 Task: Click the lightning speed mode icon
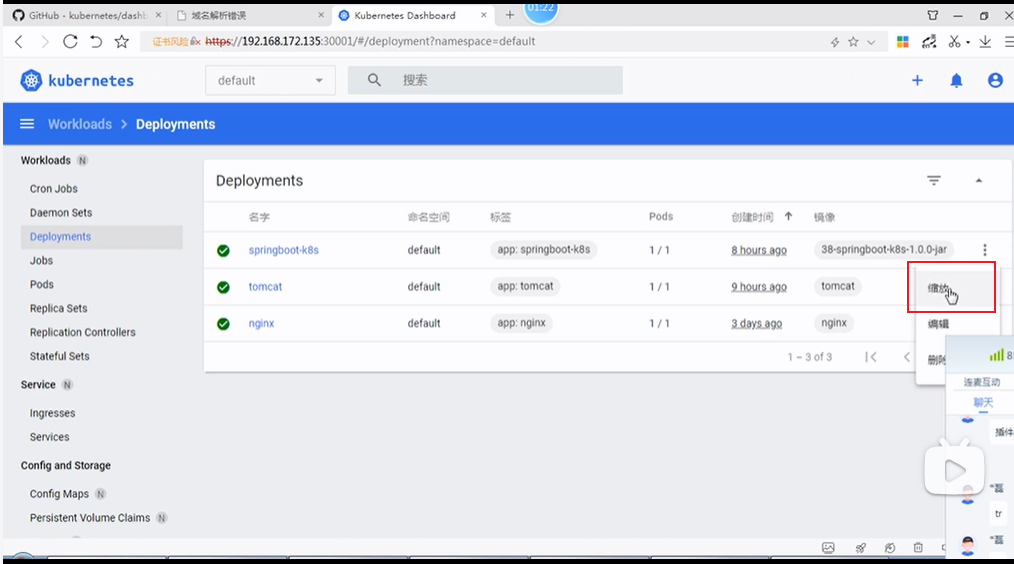(835, 42)
